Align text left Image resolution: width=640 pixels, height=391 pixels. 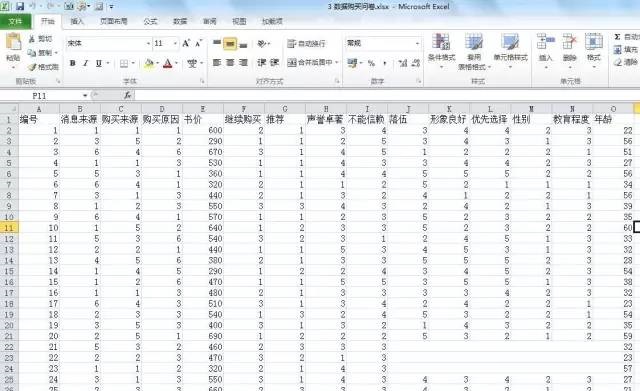[x=217, y=62]
